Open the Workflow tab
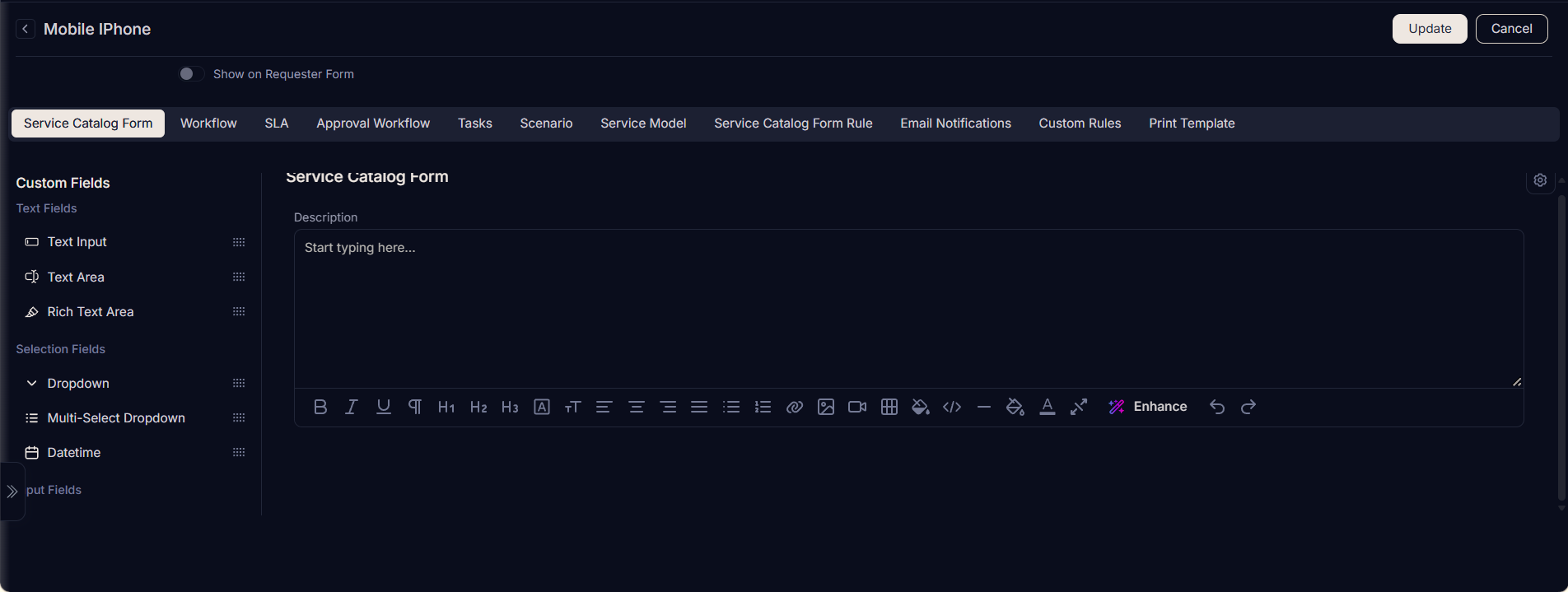The width and height of the screenshot is (1568, 592). pos(208,124)
